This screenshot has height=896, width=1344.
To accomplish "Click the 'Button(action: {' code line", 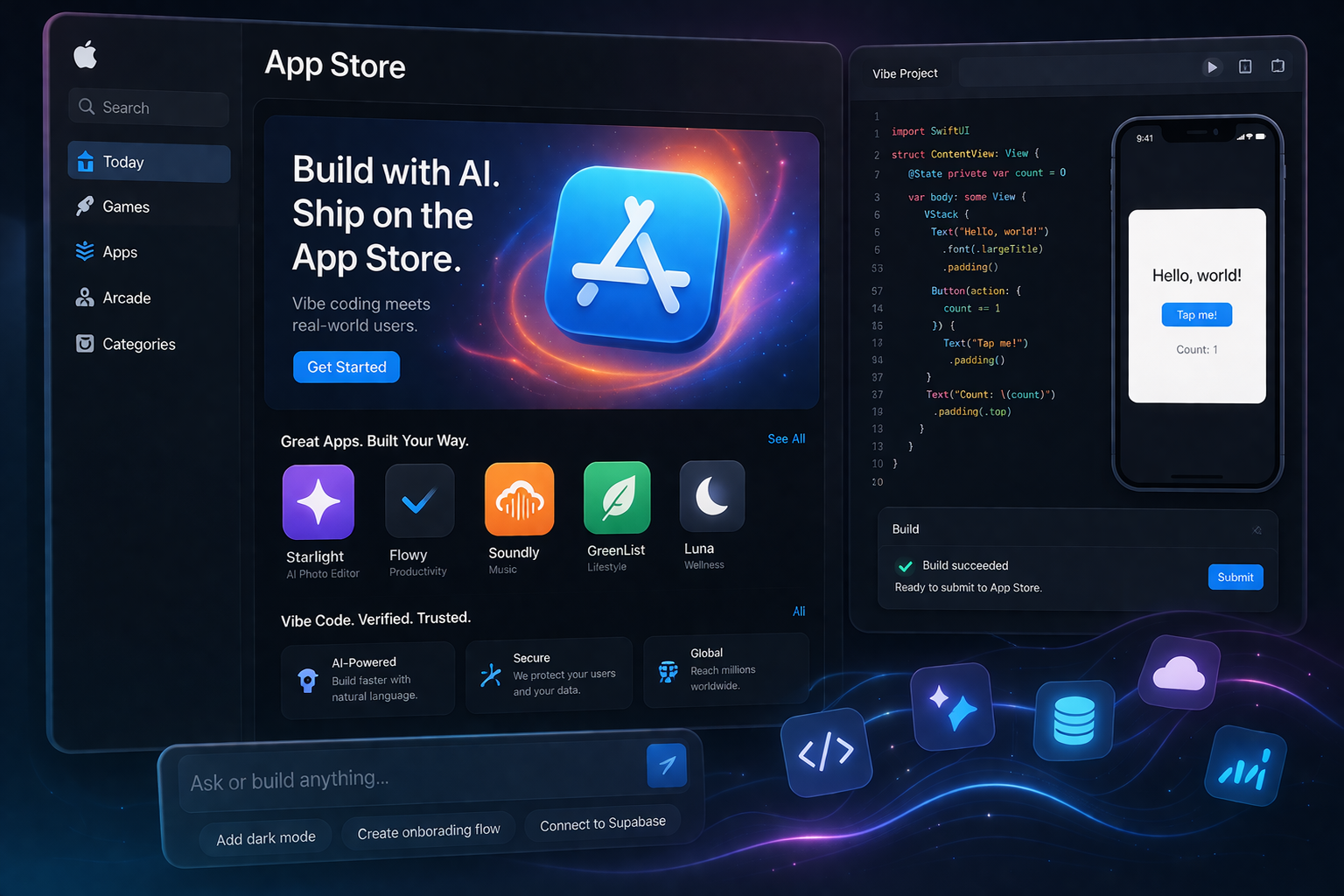I will tap(976, 290).
